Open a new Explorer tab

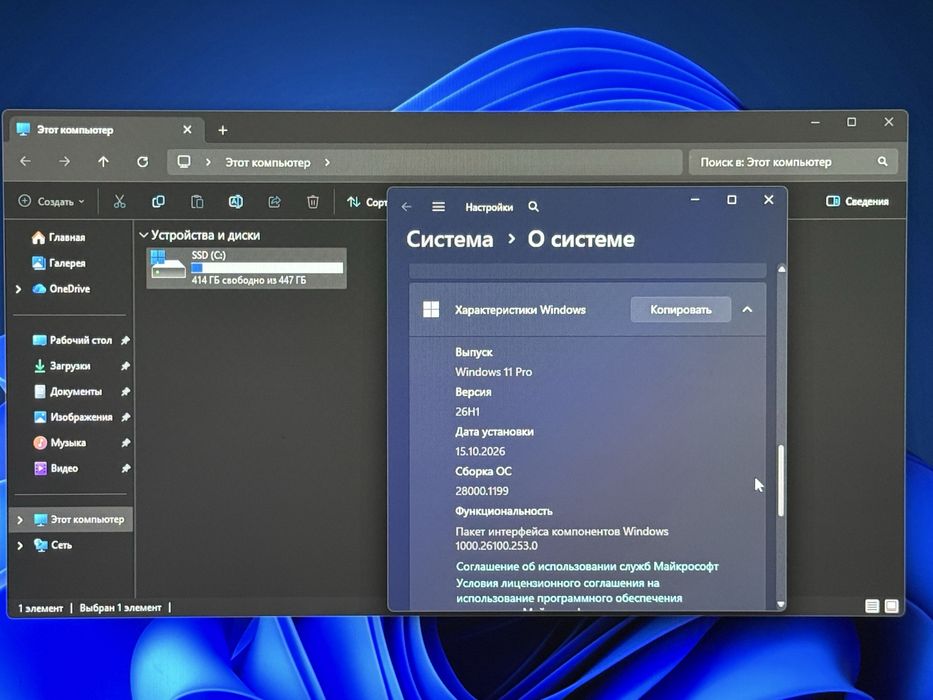223,130
